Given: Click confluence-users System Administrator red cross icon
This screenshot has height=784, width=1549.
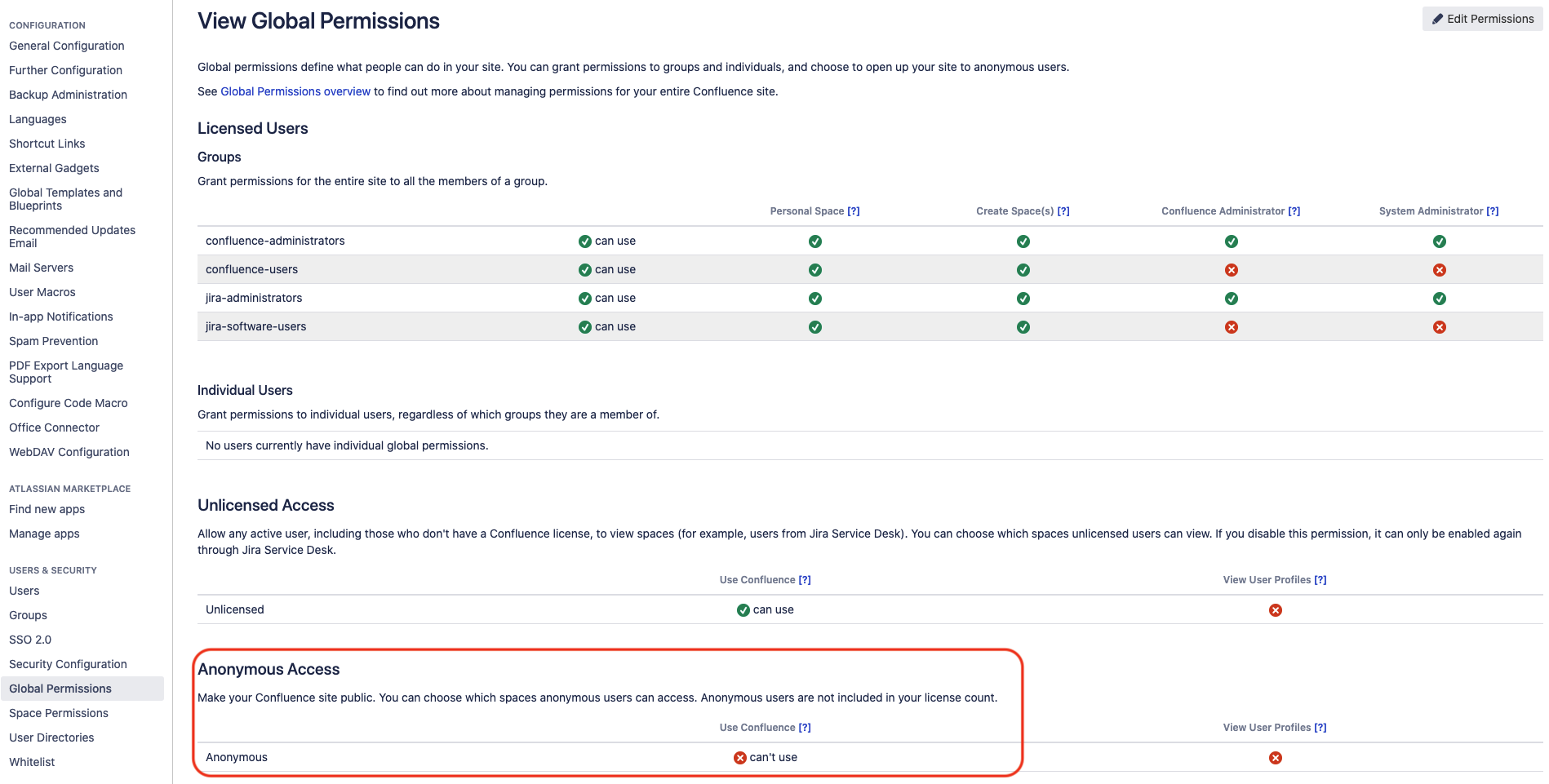Looking at the screenshot, I should pos(1440,270).
